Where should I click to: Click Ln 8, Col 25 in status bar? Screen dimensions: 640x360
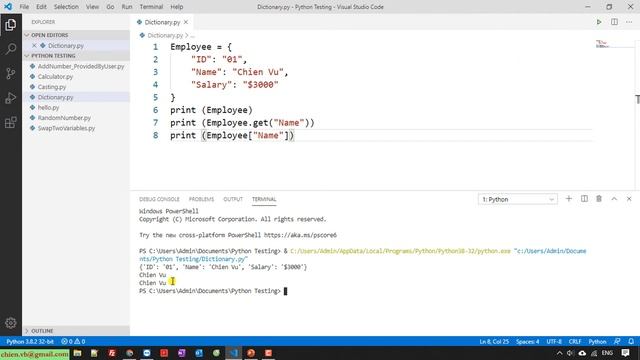[x=494, y=341]
